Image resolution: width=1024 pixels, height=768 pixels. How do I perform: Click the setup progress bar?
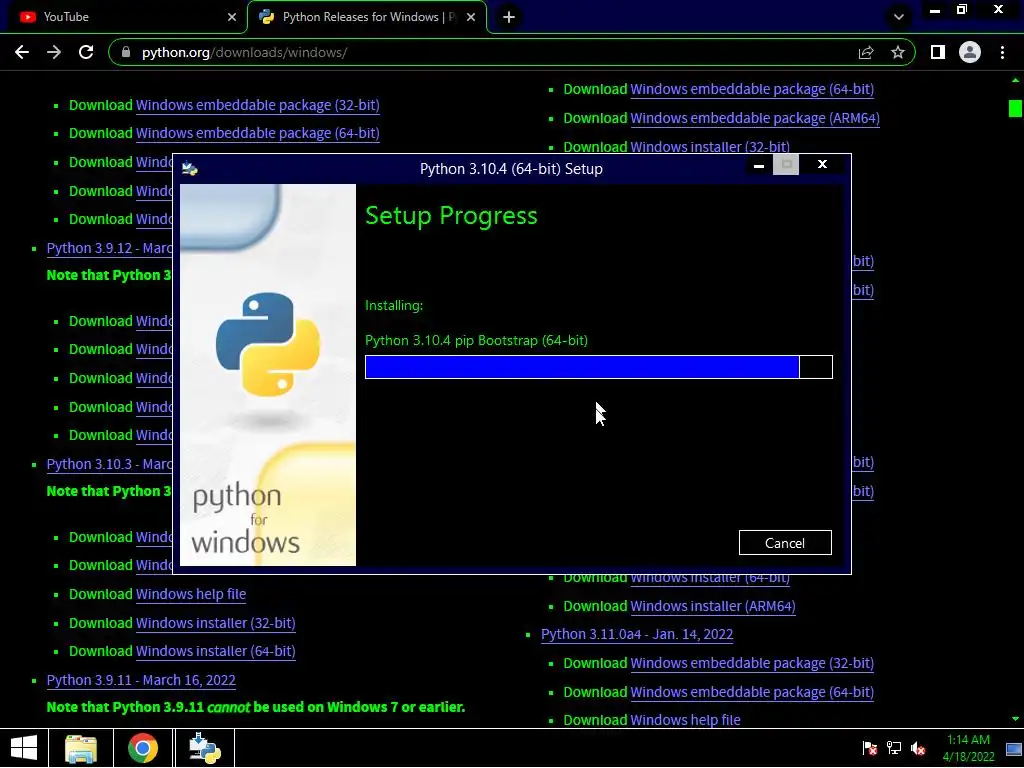pos(599,367)
